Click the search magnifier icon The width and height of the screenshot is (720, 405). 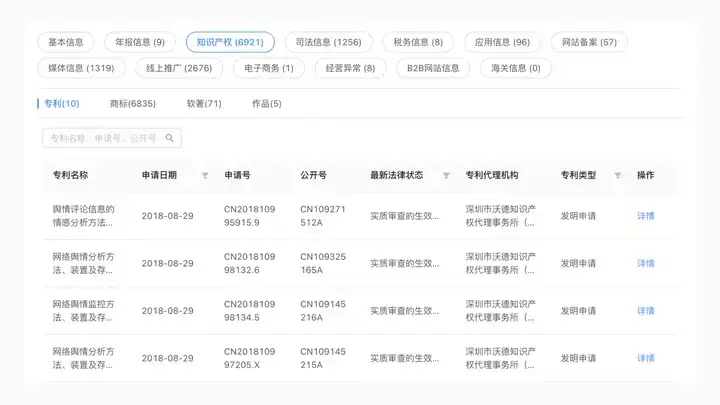[x=169, y=138]
